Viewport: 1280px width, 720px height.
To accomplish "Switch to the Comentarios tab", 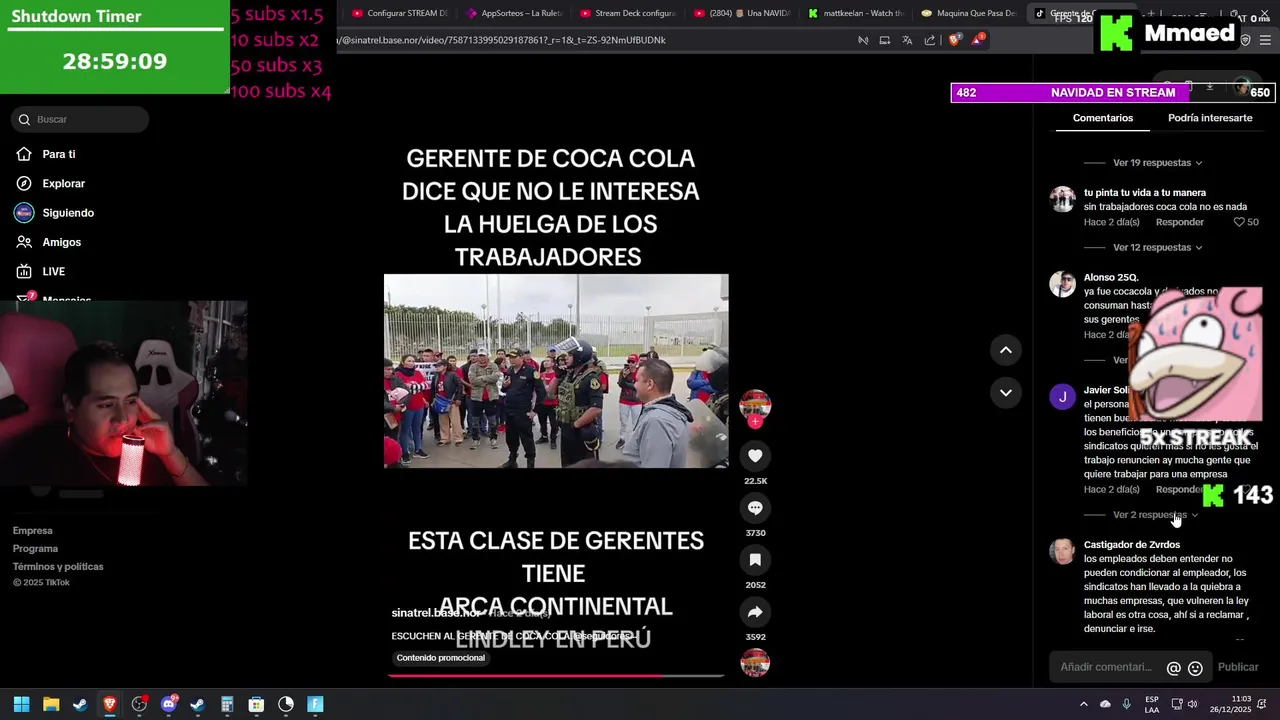I will point(1103,118).
